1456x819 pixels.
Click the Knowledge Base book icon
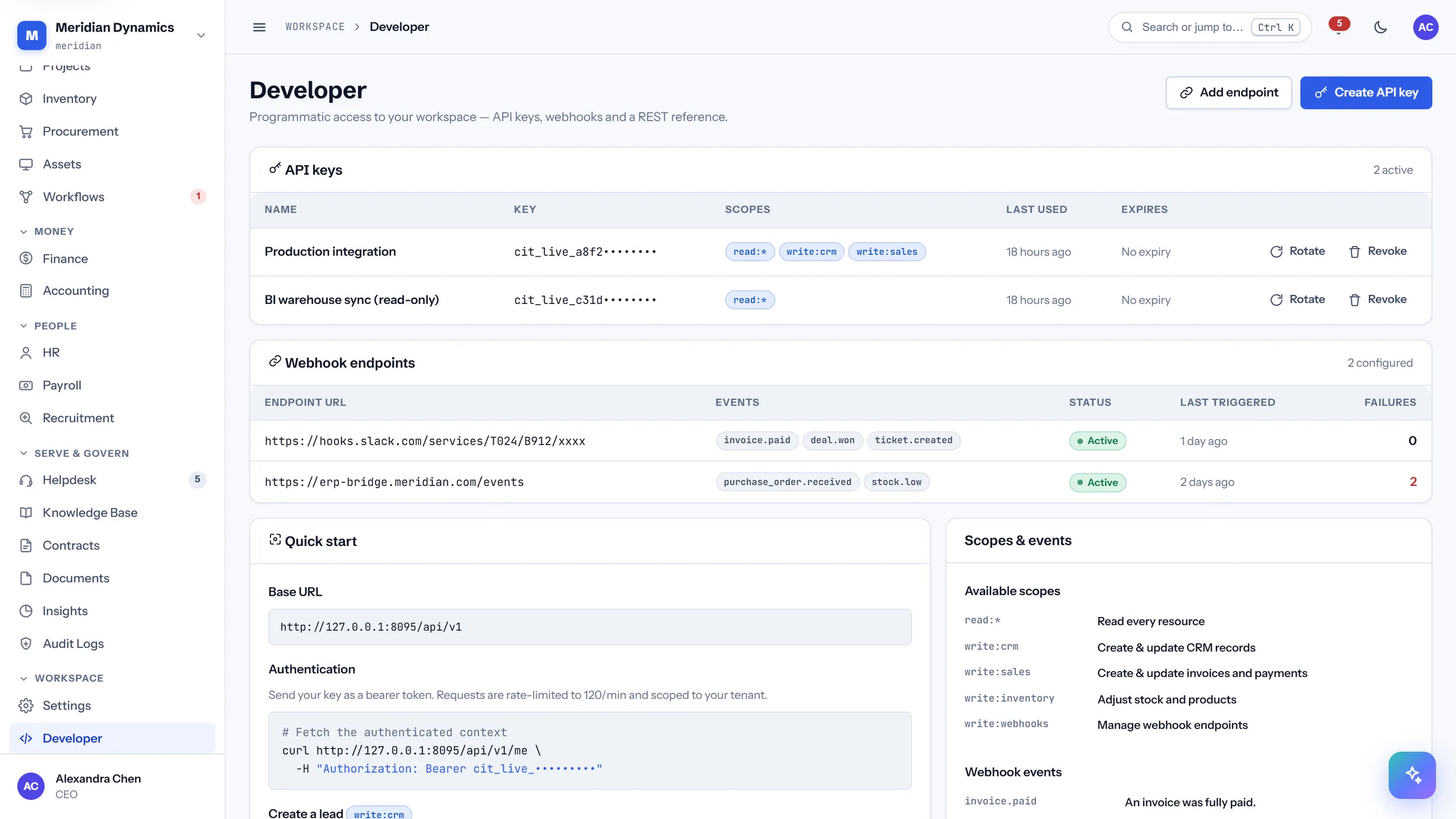click(x=25, y=513)
